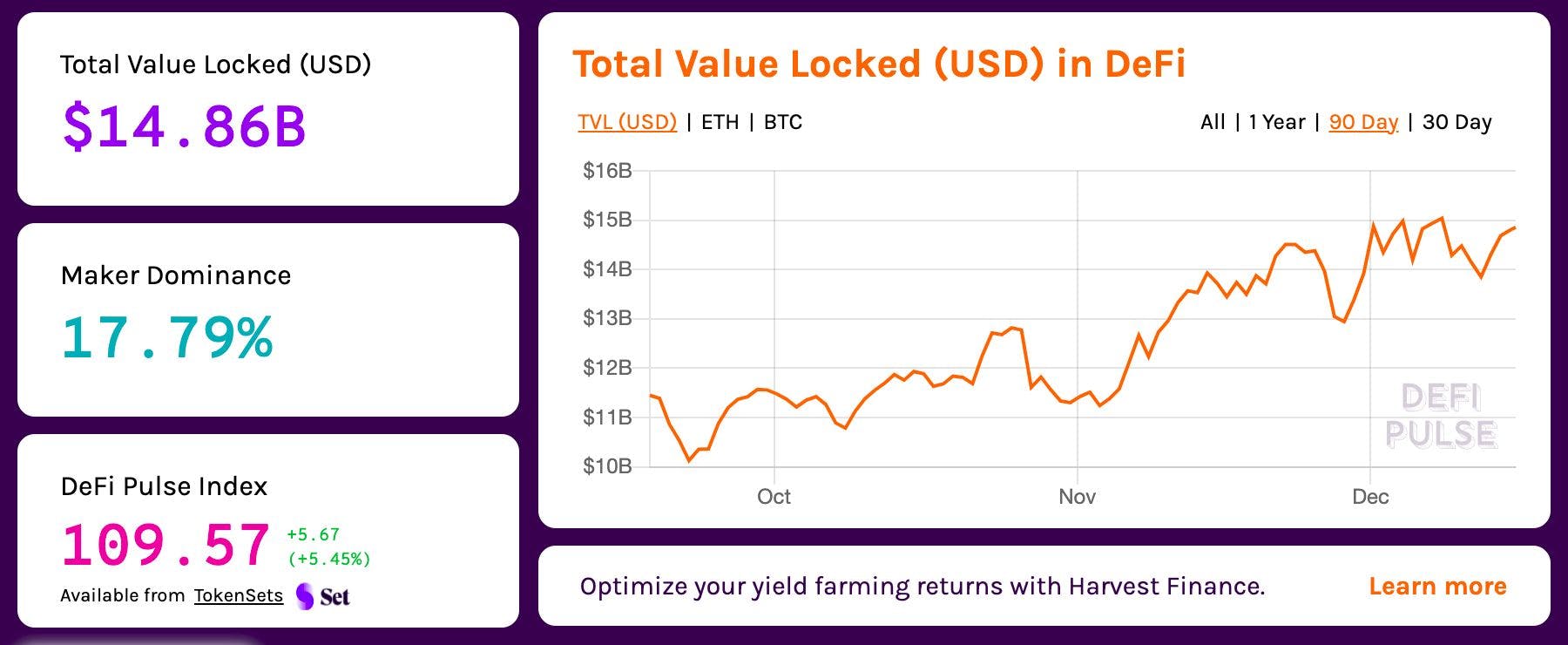Select the 90 Day range option
1568x645 pixels.
(x=1362, y=123)
